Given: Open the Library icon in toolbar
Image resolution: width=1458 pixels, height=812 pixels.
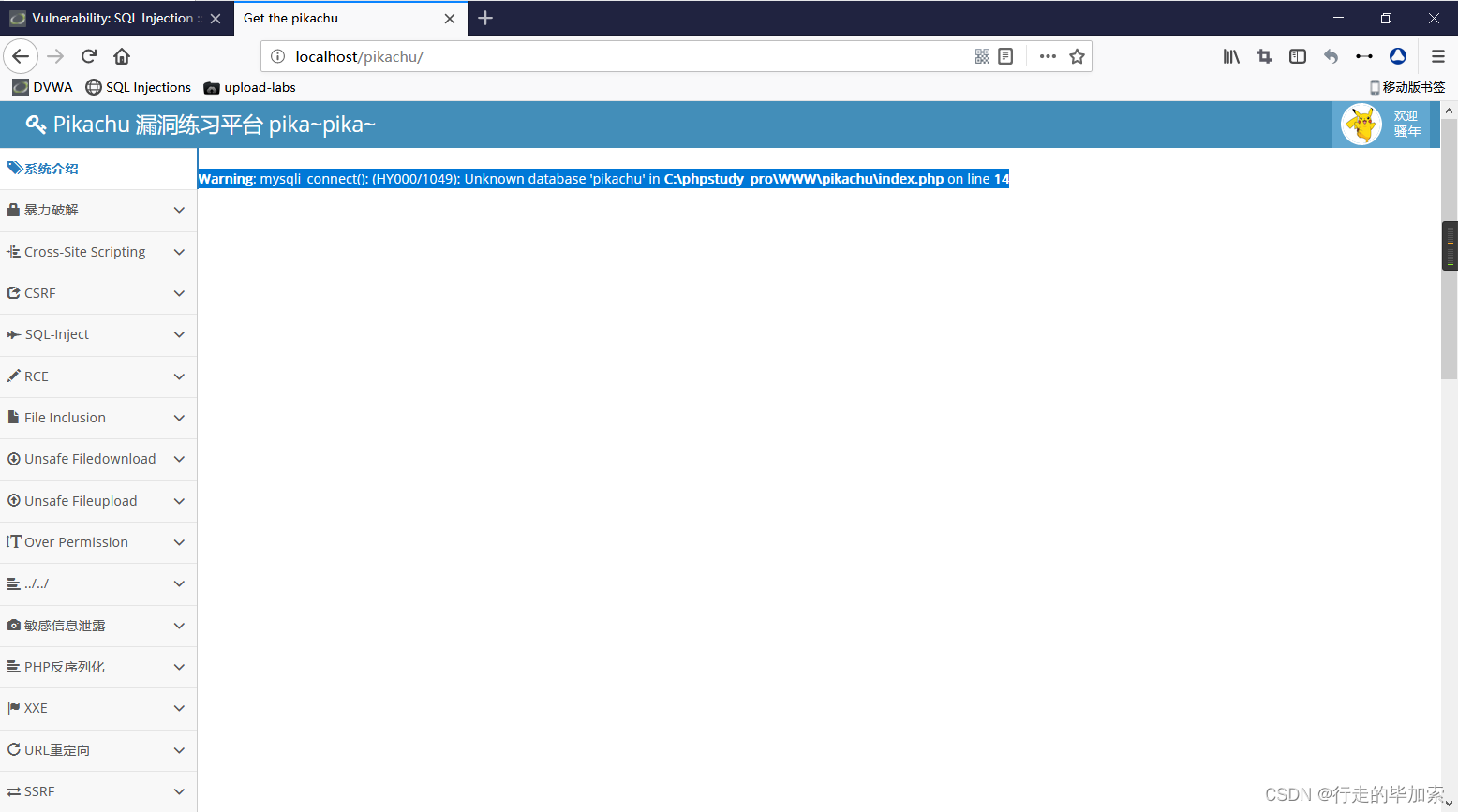Looking at the screenshot, I should pyautogui.click(x=1231, y=56).
